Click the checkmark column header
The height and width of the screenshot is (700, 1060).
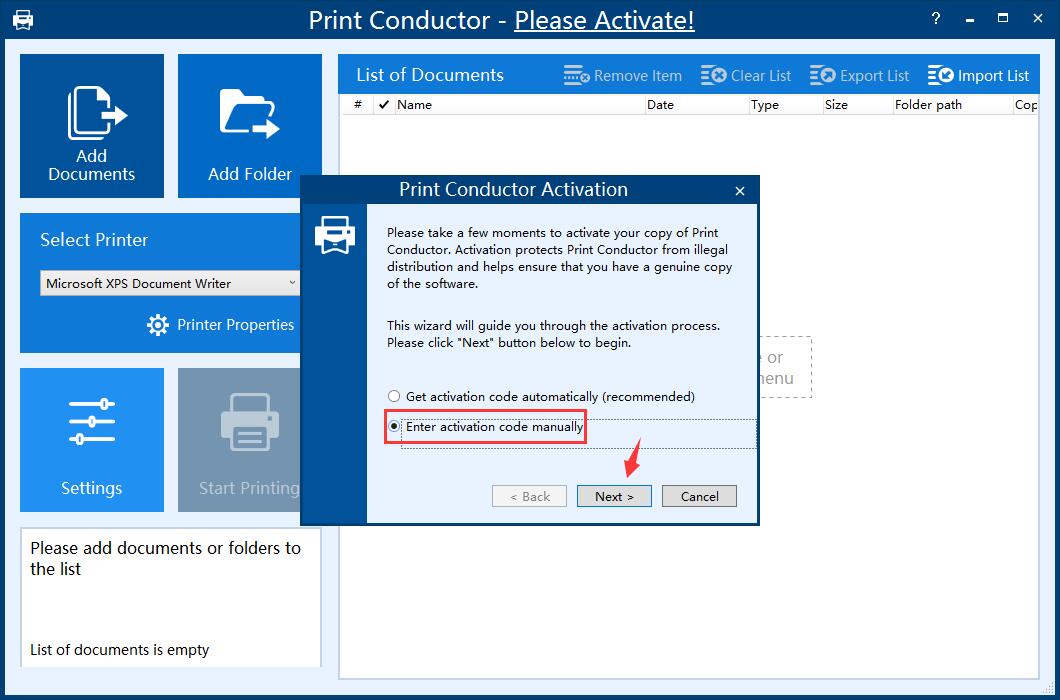(x=384, y=105)
